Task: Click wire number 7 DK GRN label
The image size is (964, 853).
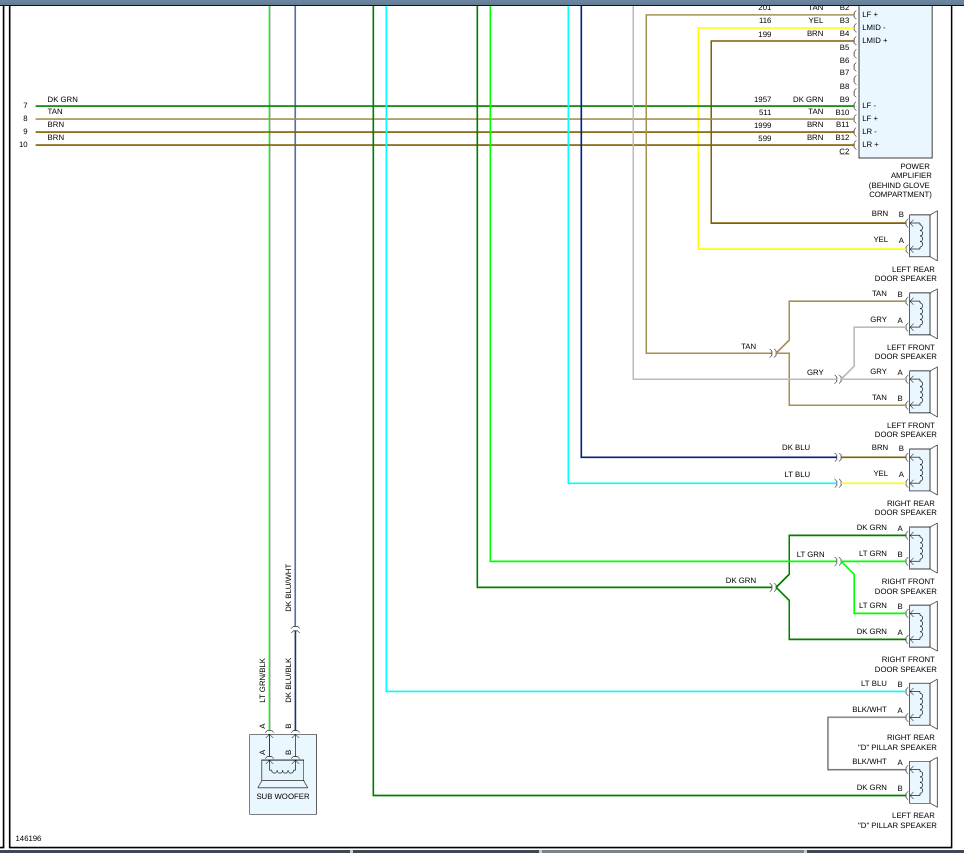Action: pos(63,99)
